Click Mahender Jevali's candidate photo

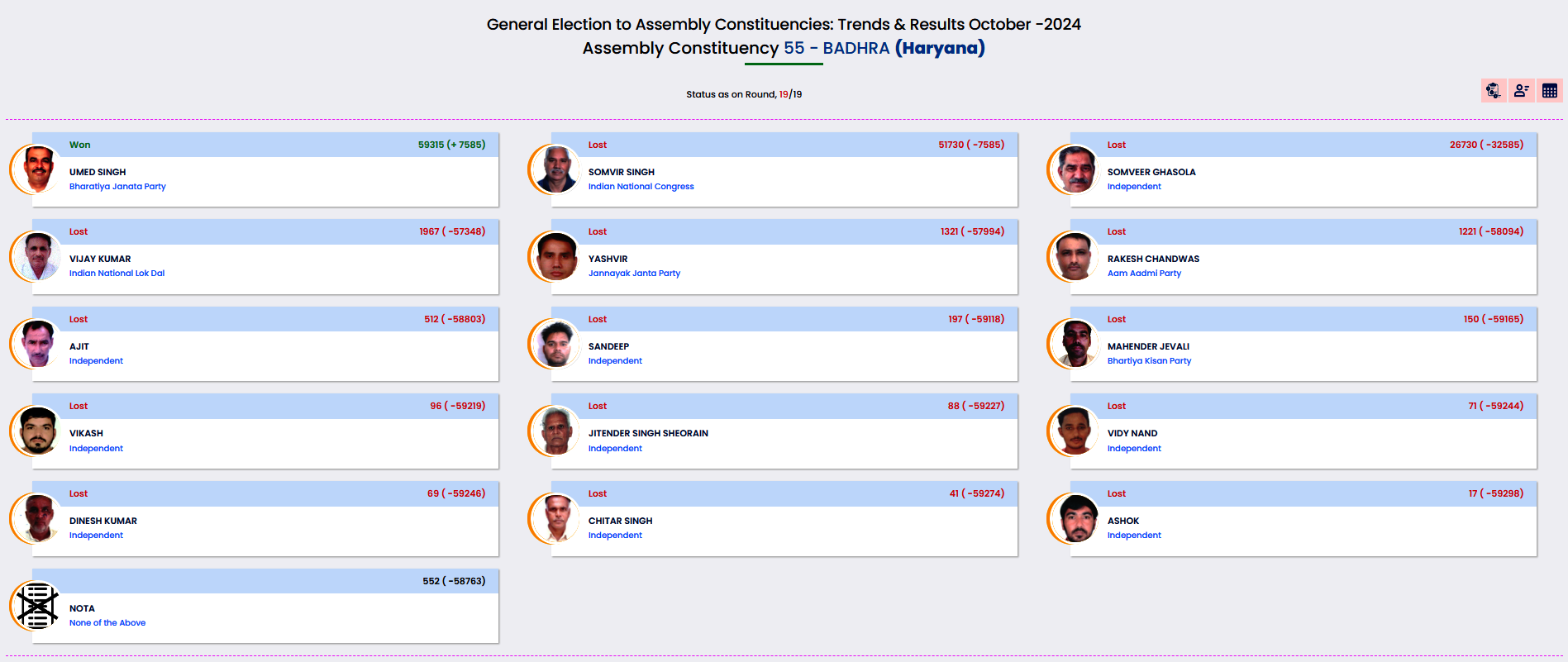coord(1075,344)
